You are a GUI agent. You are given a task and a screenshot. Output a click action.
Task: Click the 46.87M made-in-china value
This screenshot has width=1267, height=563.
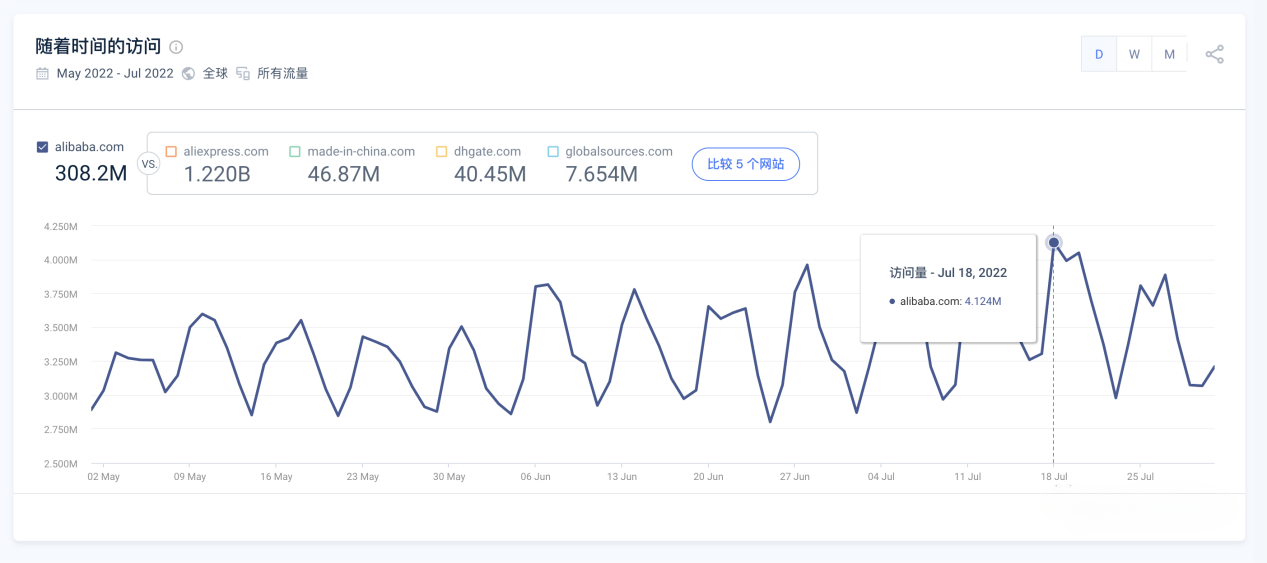pos(344,174)
